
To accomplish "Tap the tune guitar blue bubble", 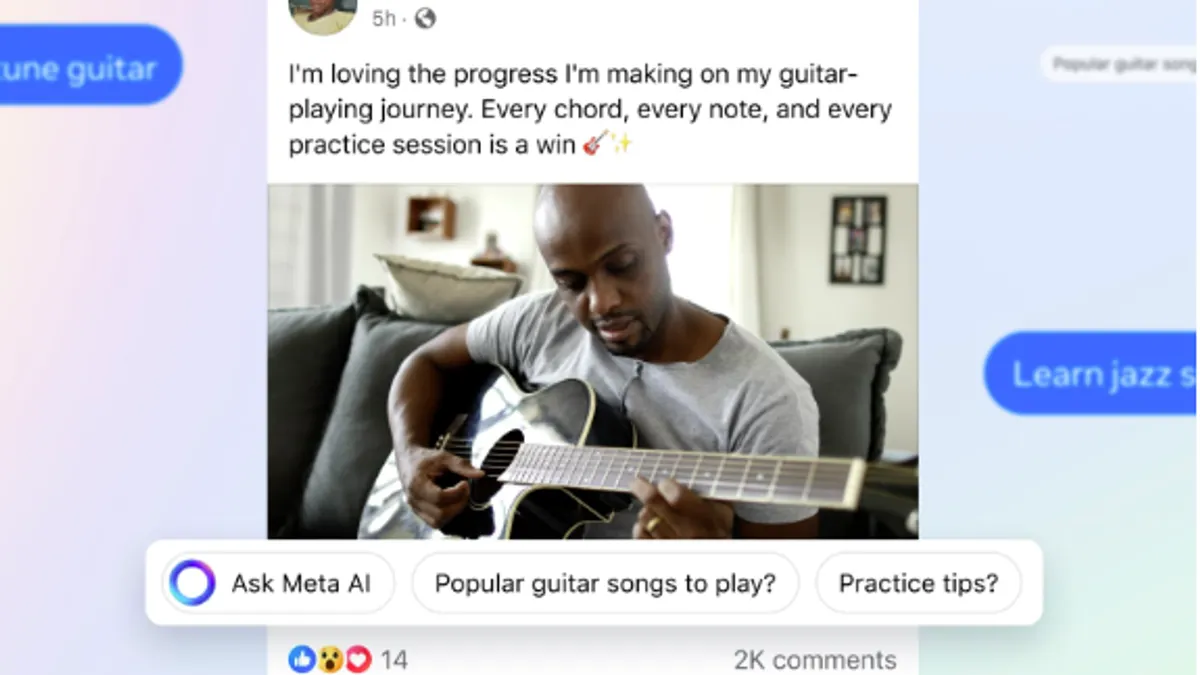I will tap(88, 66).
